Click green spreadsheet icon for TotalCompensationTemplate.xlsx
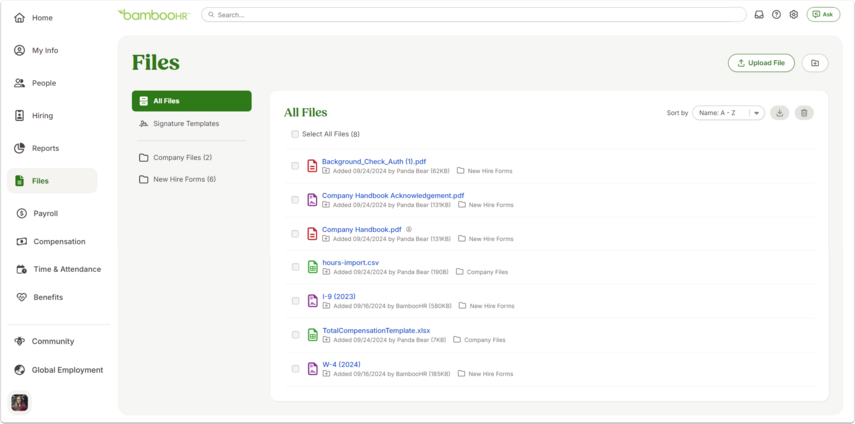This screenshot has width=855, height=424. [x=312, y=335]
